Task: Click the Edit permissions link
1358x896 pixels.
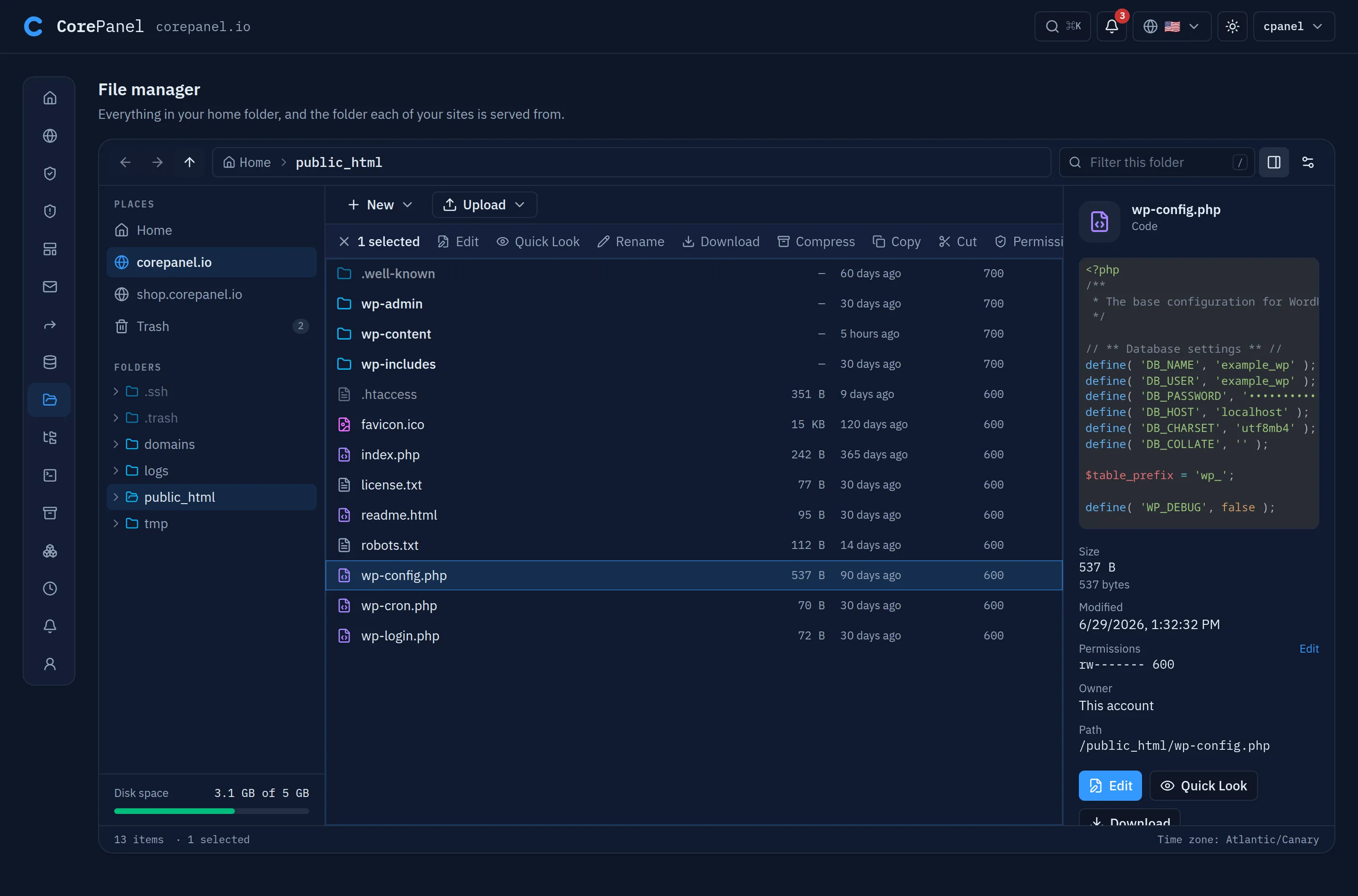Action: point(1308,648)
